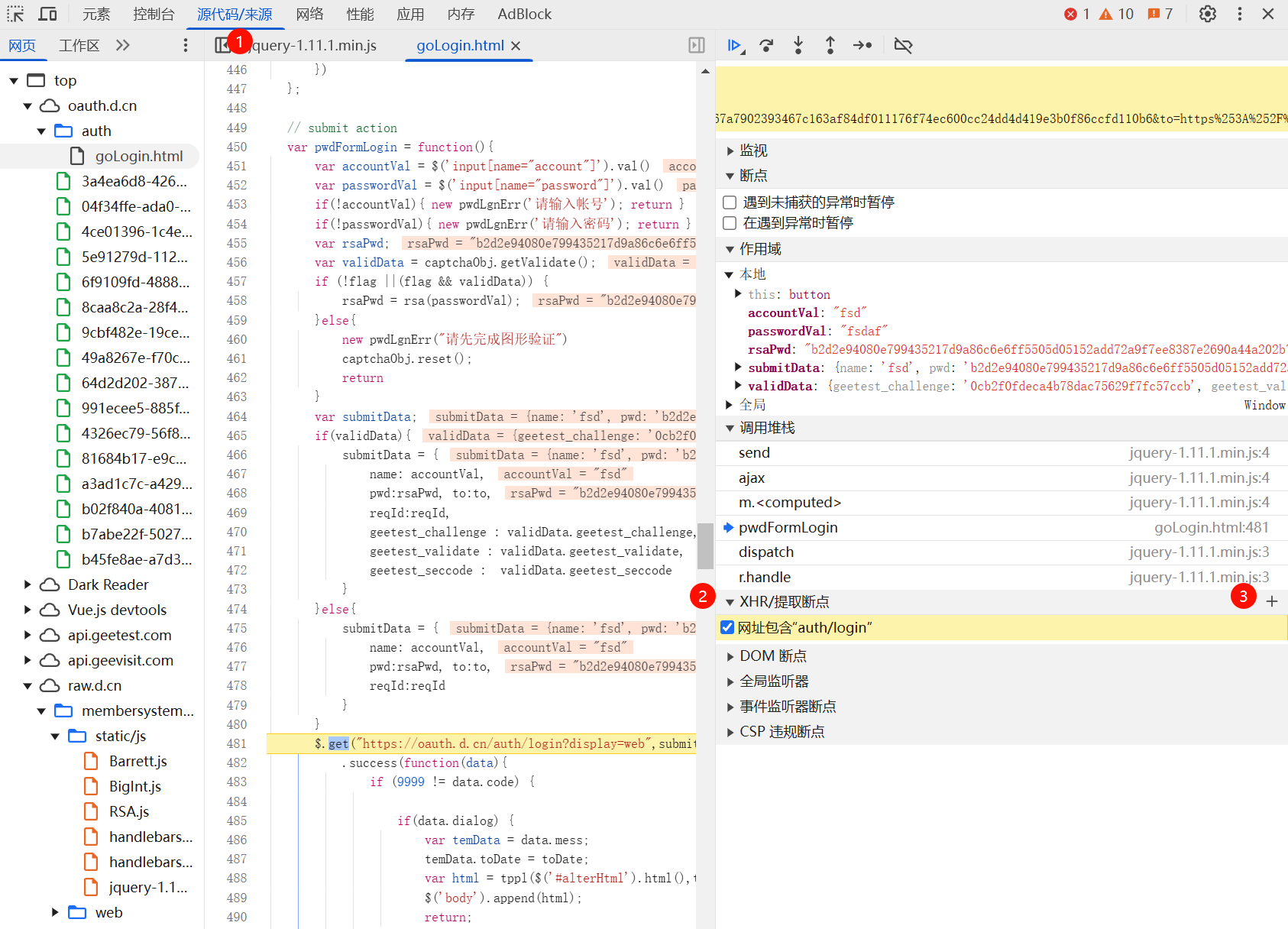Click the Step out of function icon
The width and height of the screenshot is (1288, 929).
click(x=830, y=46)
